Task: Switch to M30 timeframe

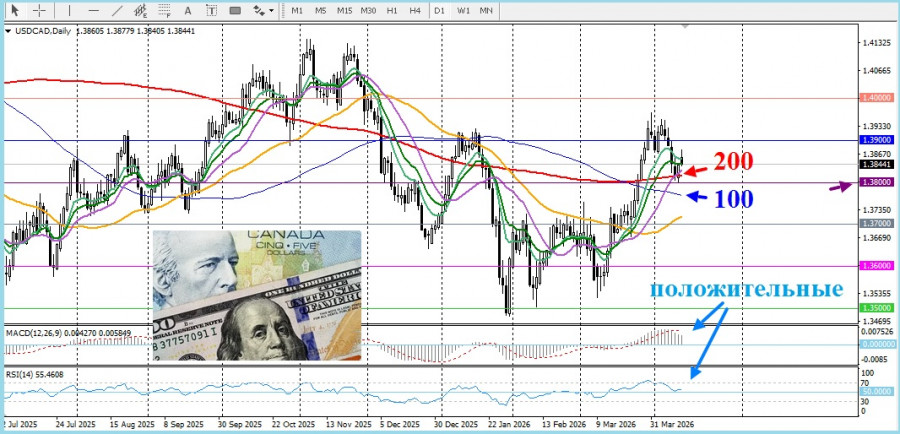Action: click(x=368, y=11)
